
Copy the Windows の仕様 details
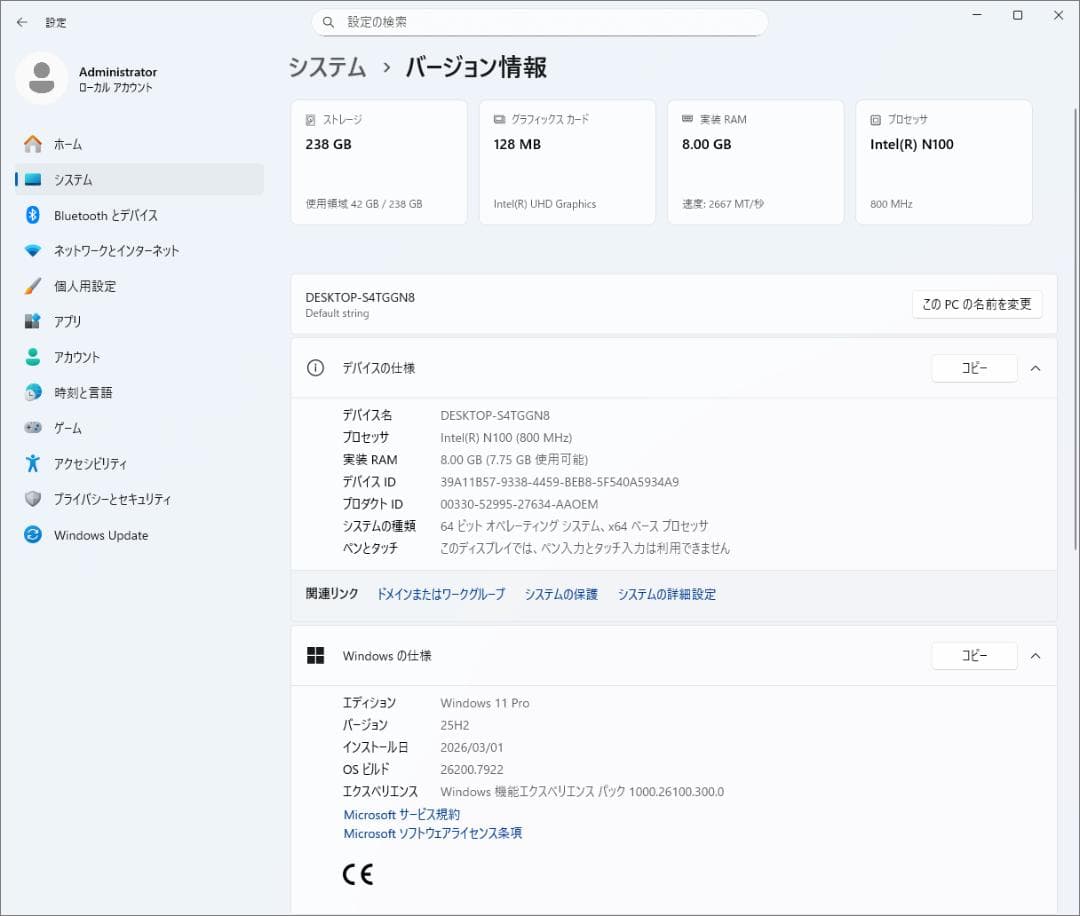[x=975, y=656]
